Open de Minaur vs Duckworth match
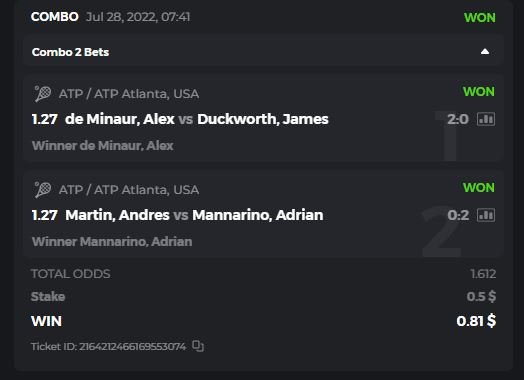Viewport: 524px width, 380px height. pos(196,119)
